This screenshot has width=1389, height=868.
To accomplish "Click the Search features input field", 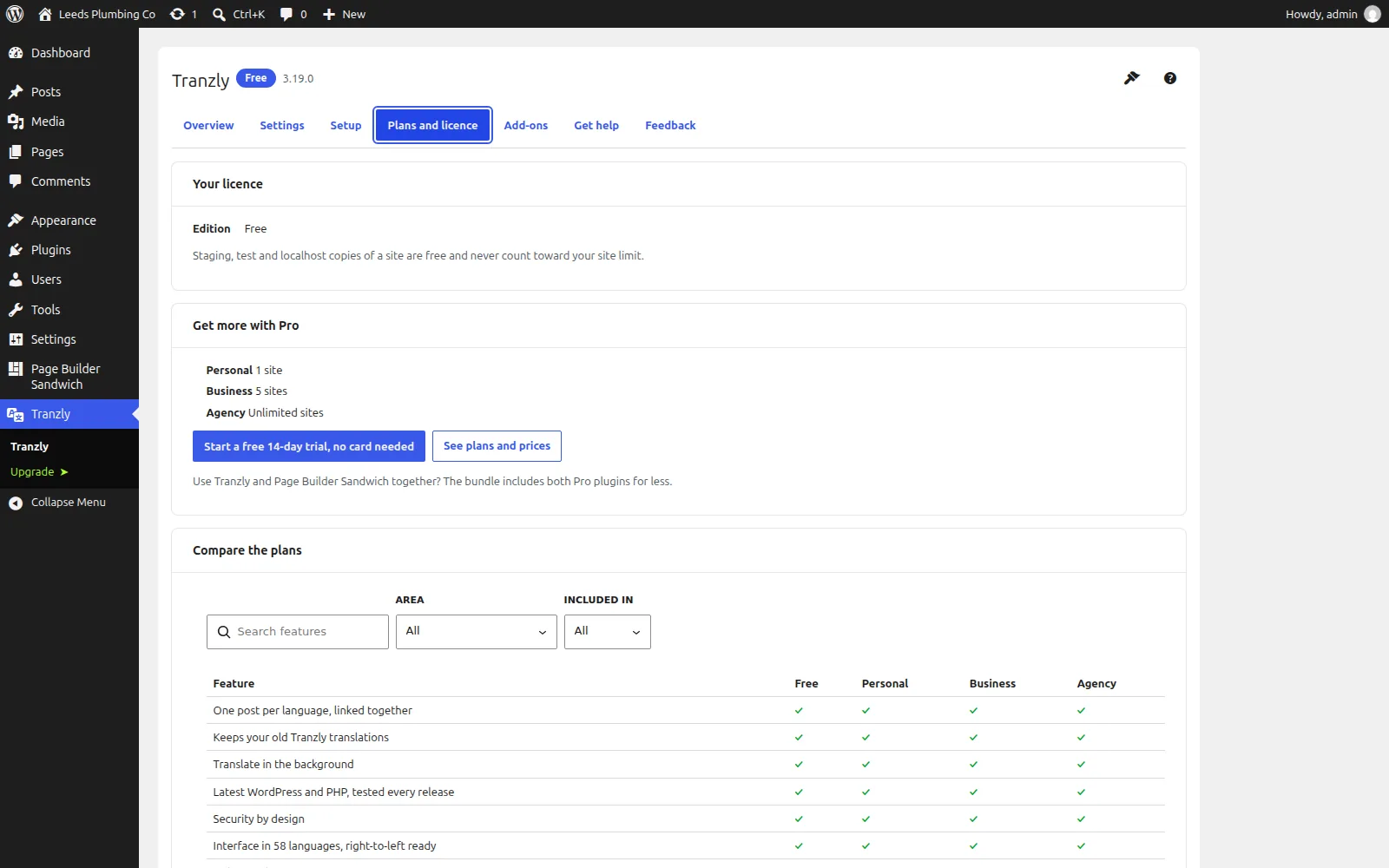I will click(298, 632).
